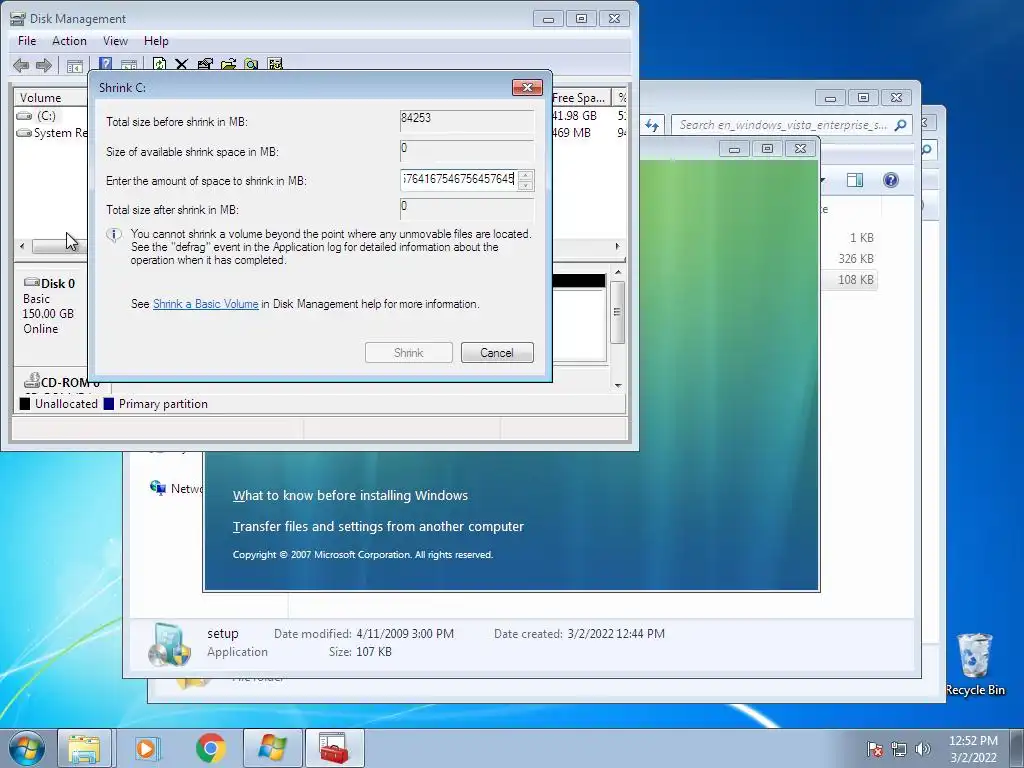
Task: Click the magnifier icon in Explorer search box
Action: [900, 125]
